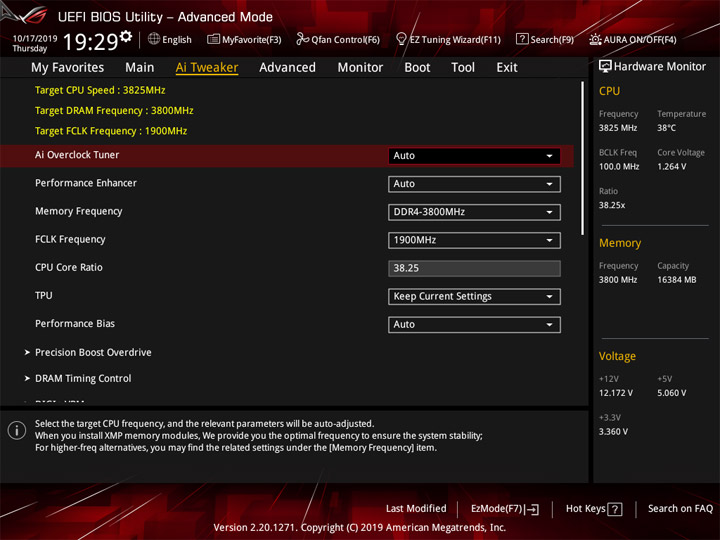The height and width of the screenshot is (540, 720).
Task: Click the +5V value 5.060 V
Action: (x=672, y=393)
